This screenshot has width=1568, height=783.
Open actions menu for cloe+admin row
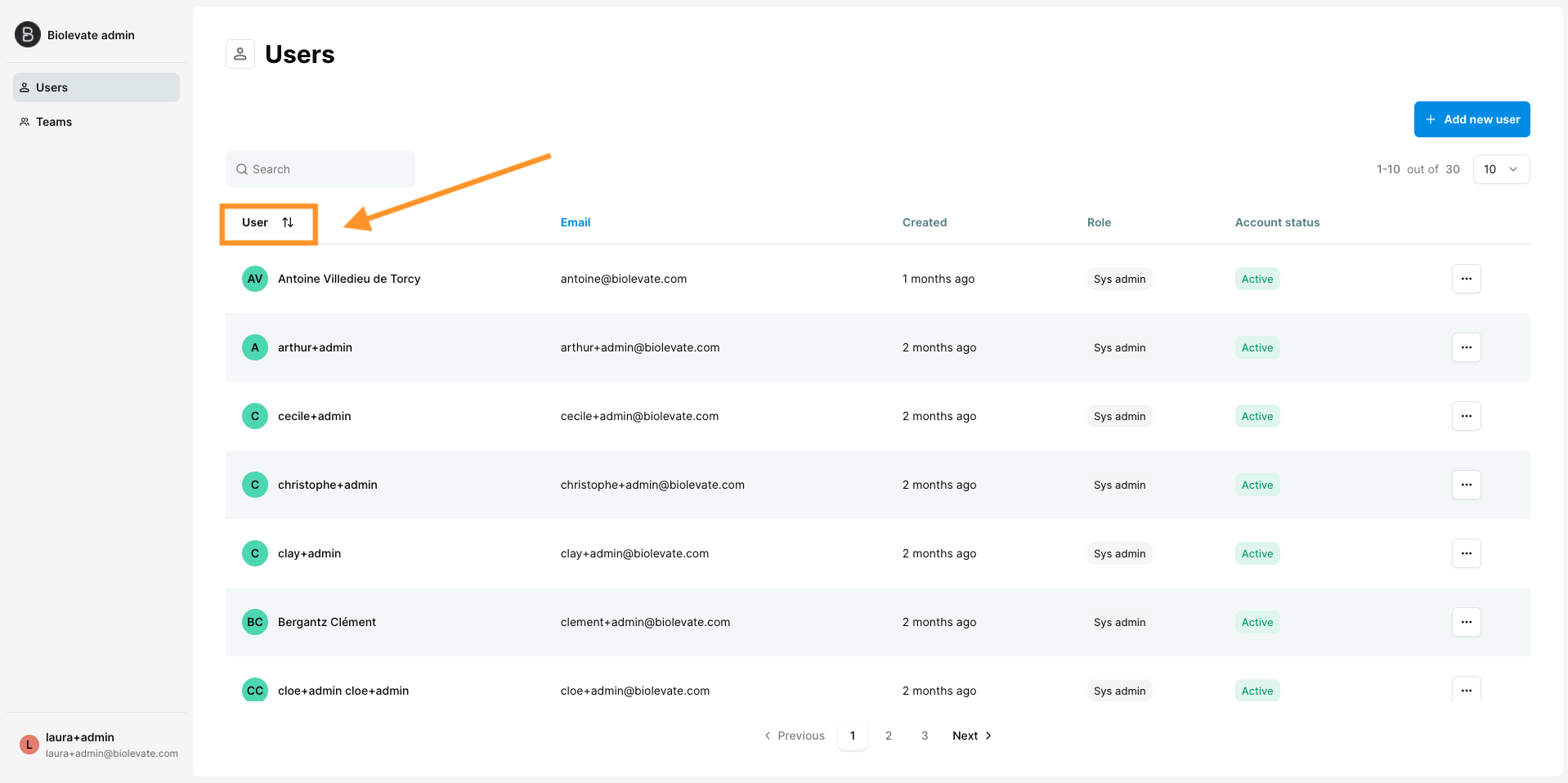1467,690
